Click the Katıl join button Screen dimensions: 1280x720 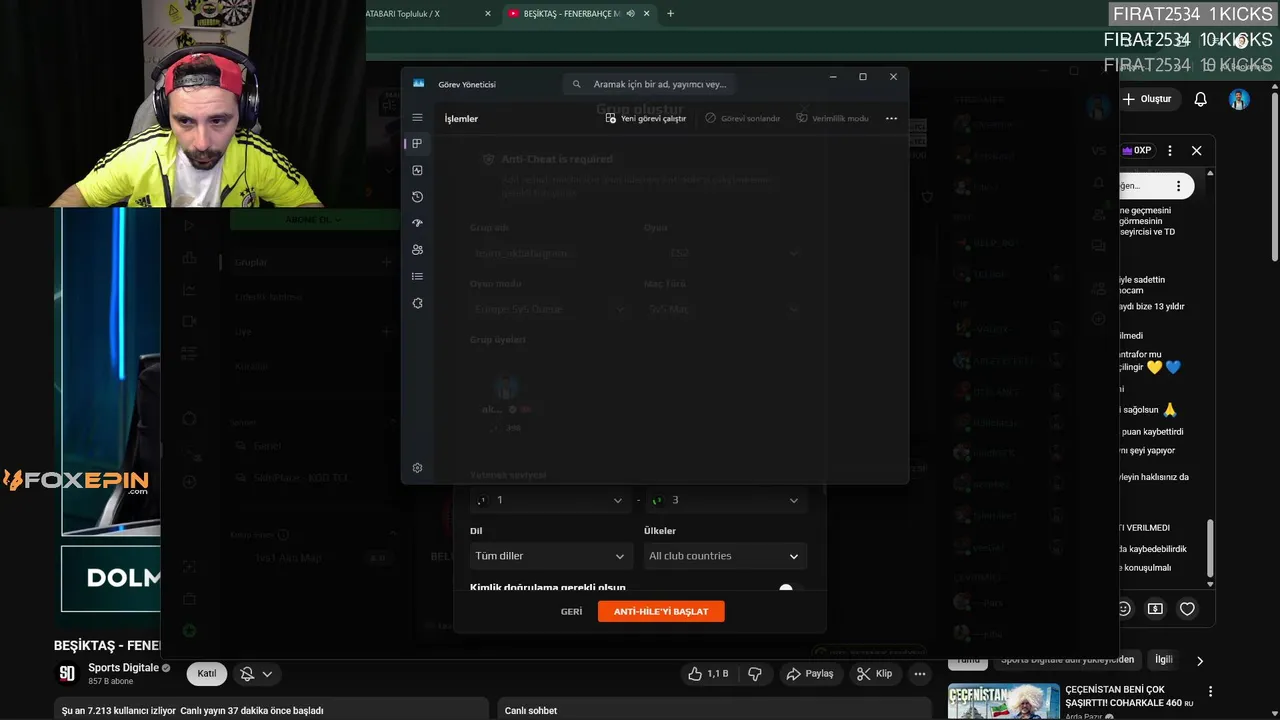[207, 674]
